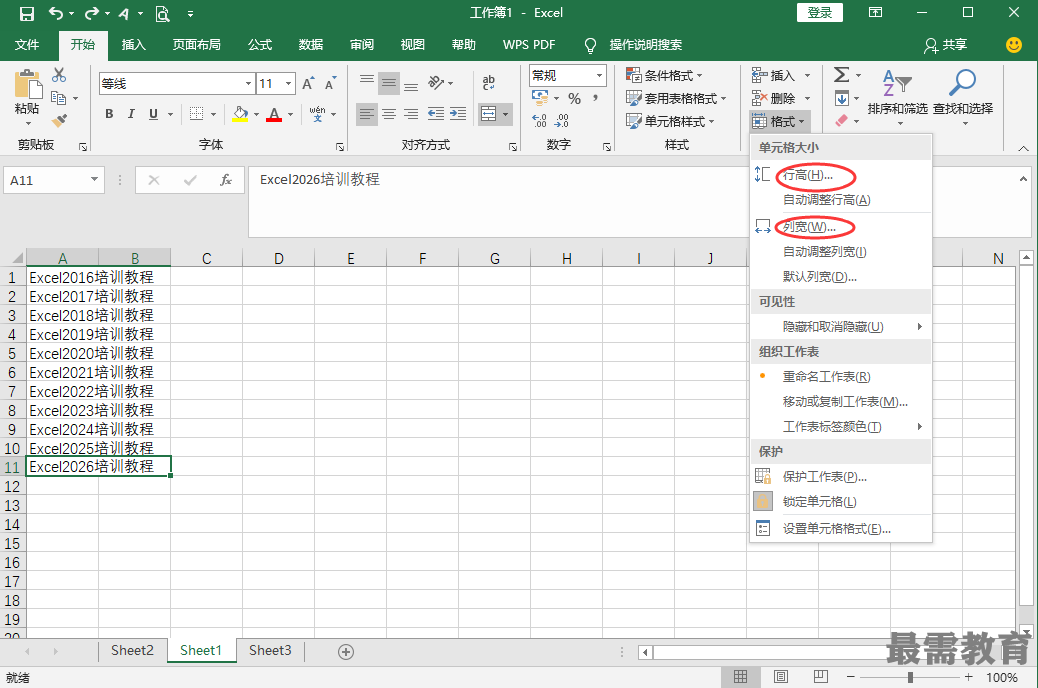This screenshot has height=688, width=1038.
Task: Redo the last undone action
Action: click(x=91, y=13)
